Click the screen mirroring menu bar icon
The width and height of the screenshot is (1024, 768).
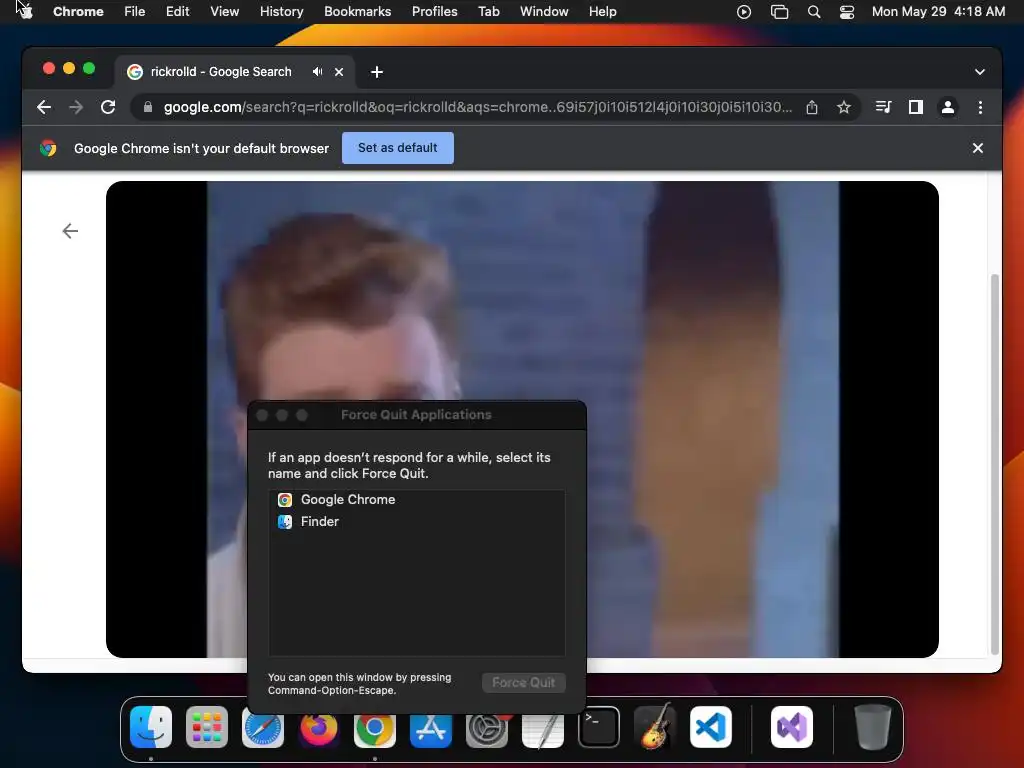click(x=779, y=12)
